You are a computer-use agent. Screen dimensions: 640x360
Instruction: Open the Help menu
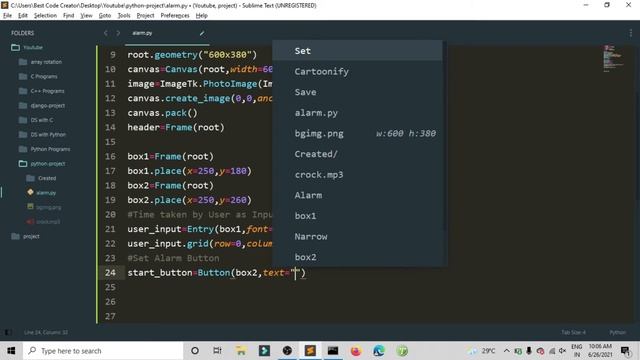[202, 16]
